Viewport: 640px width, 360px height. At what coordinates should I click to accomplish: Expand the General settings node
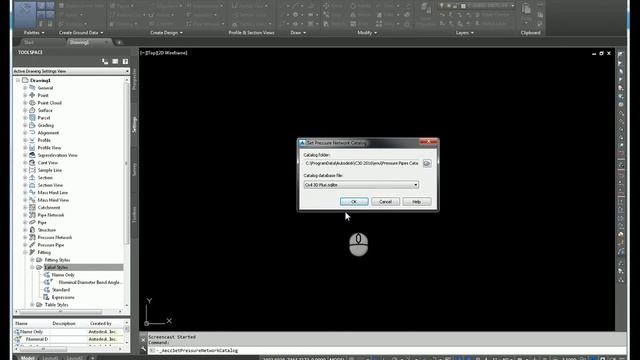(x=25, y=88)
